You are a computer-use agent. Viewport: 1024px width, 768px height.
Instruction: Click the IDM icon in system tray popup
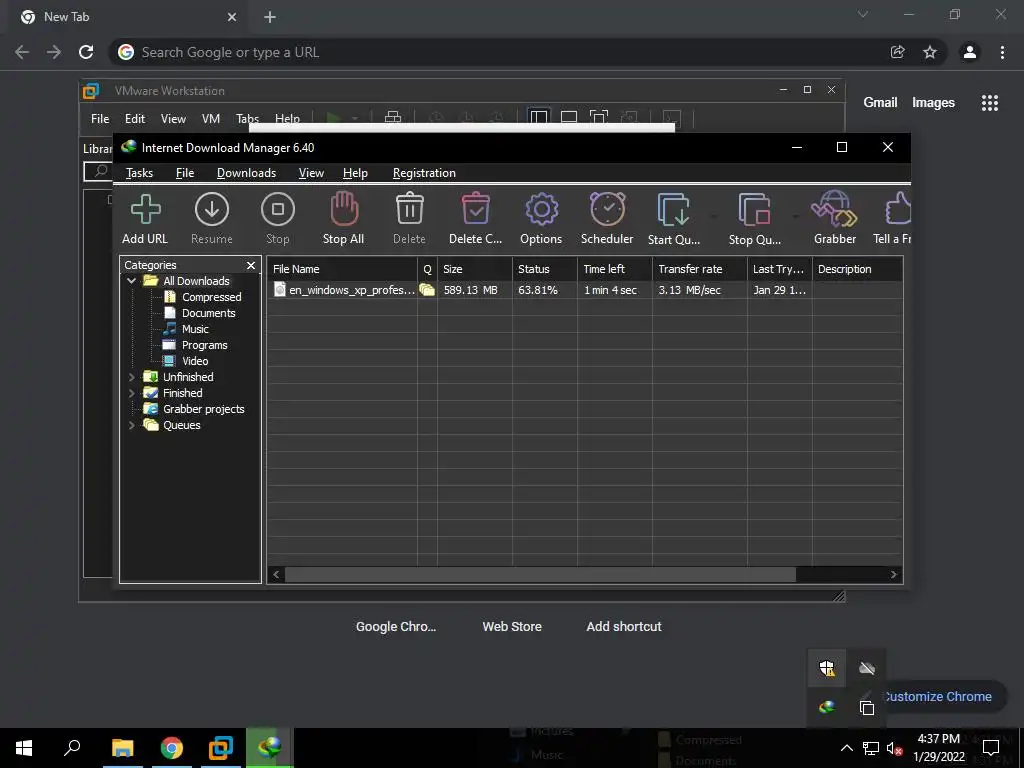coord(827,707)
